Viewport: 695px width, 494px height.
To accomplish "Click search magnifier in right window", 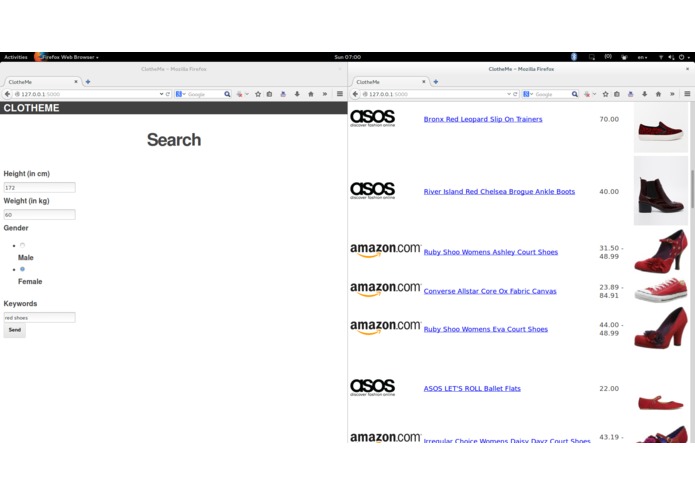I will click(574, 94).
